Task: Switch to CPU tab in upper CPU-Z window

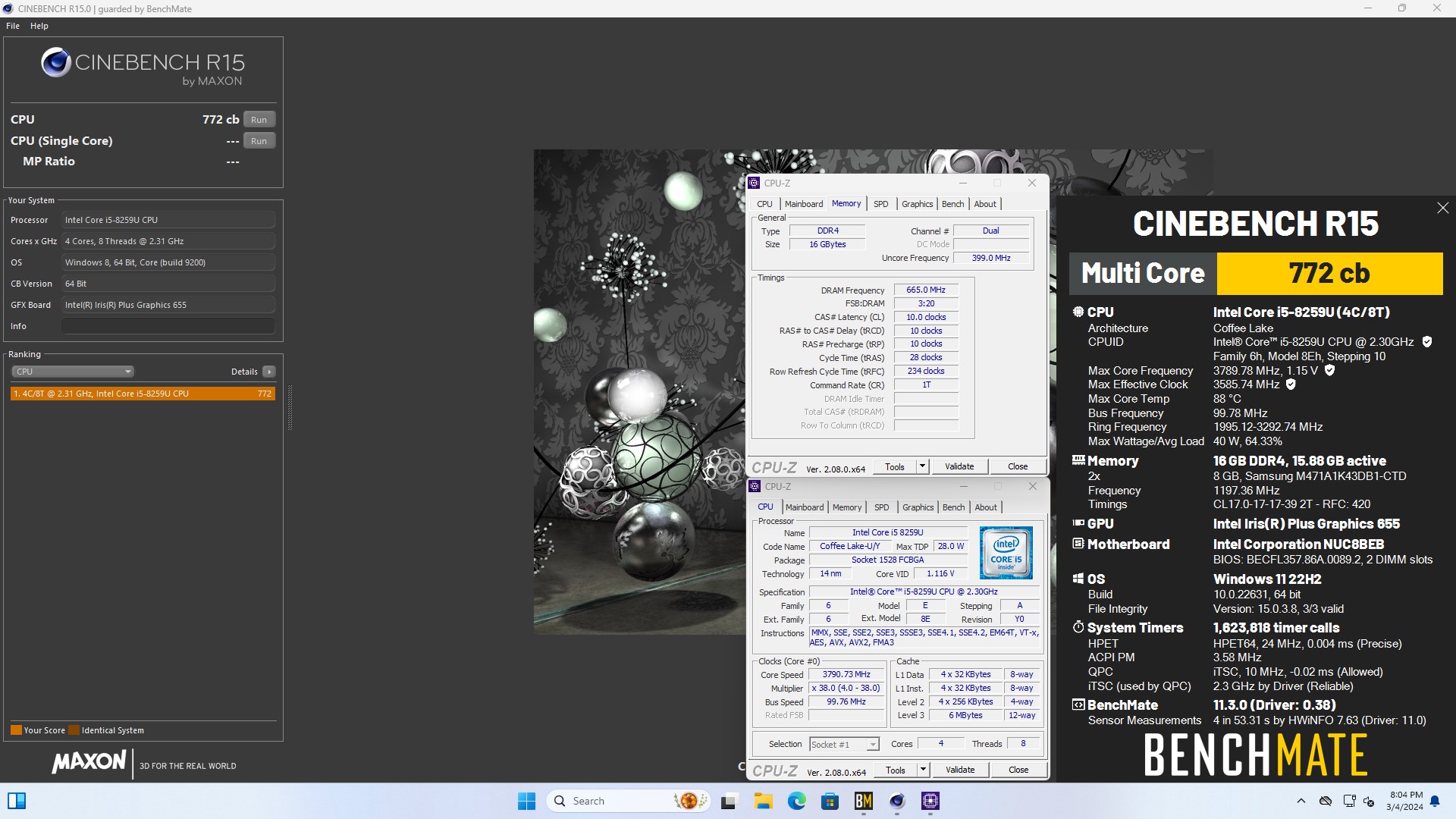Action: point(764,204)
